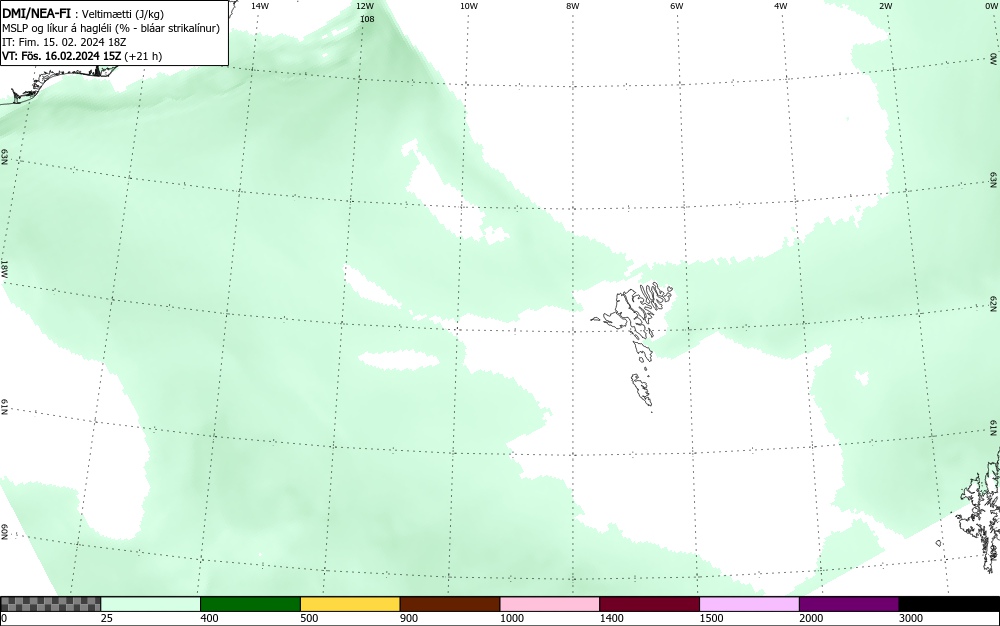Image resolution: width=1000 pixels, height=626 pixels.
Task: Click the legend value 1500
Action: tap(711, 618)
